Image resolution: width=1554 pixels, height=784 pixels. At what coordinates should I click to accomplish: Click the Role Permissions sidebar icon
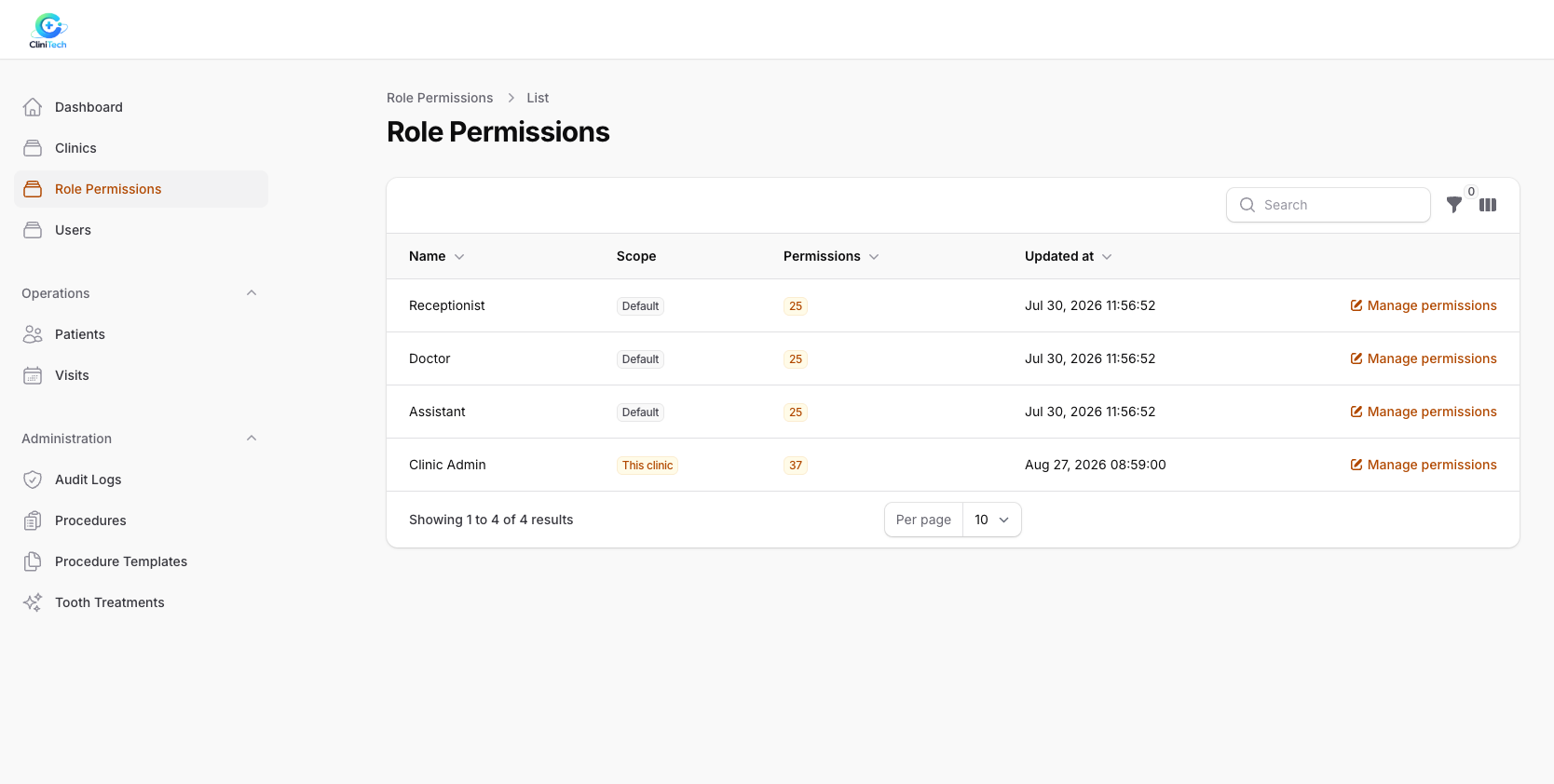pyautogui.click(x=33, y=189)
